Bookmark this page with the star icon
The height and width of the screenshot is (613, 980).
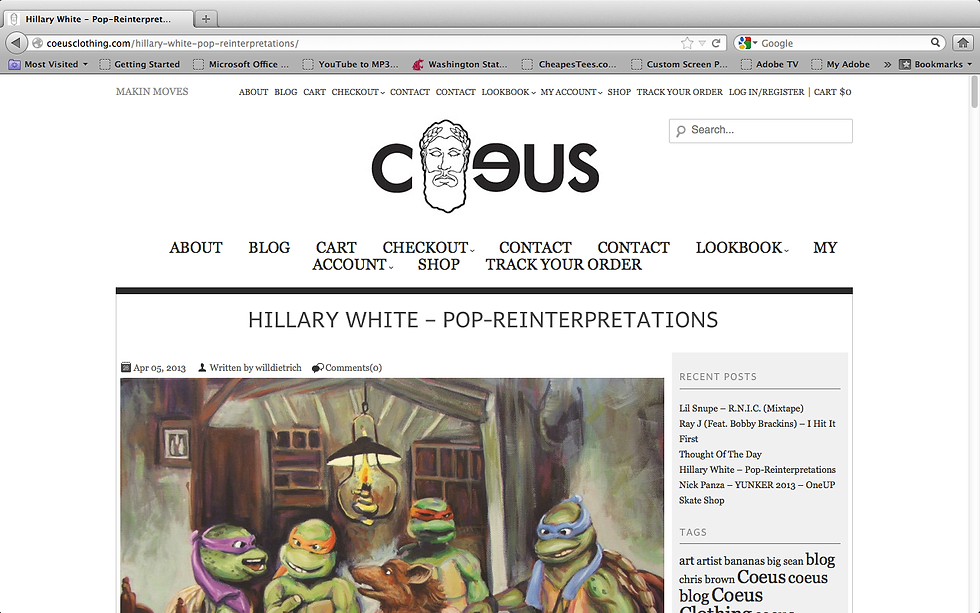[687, 43]
